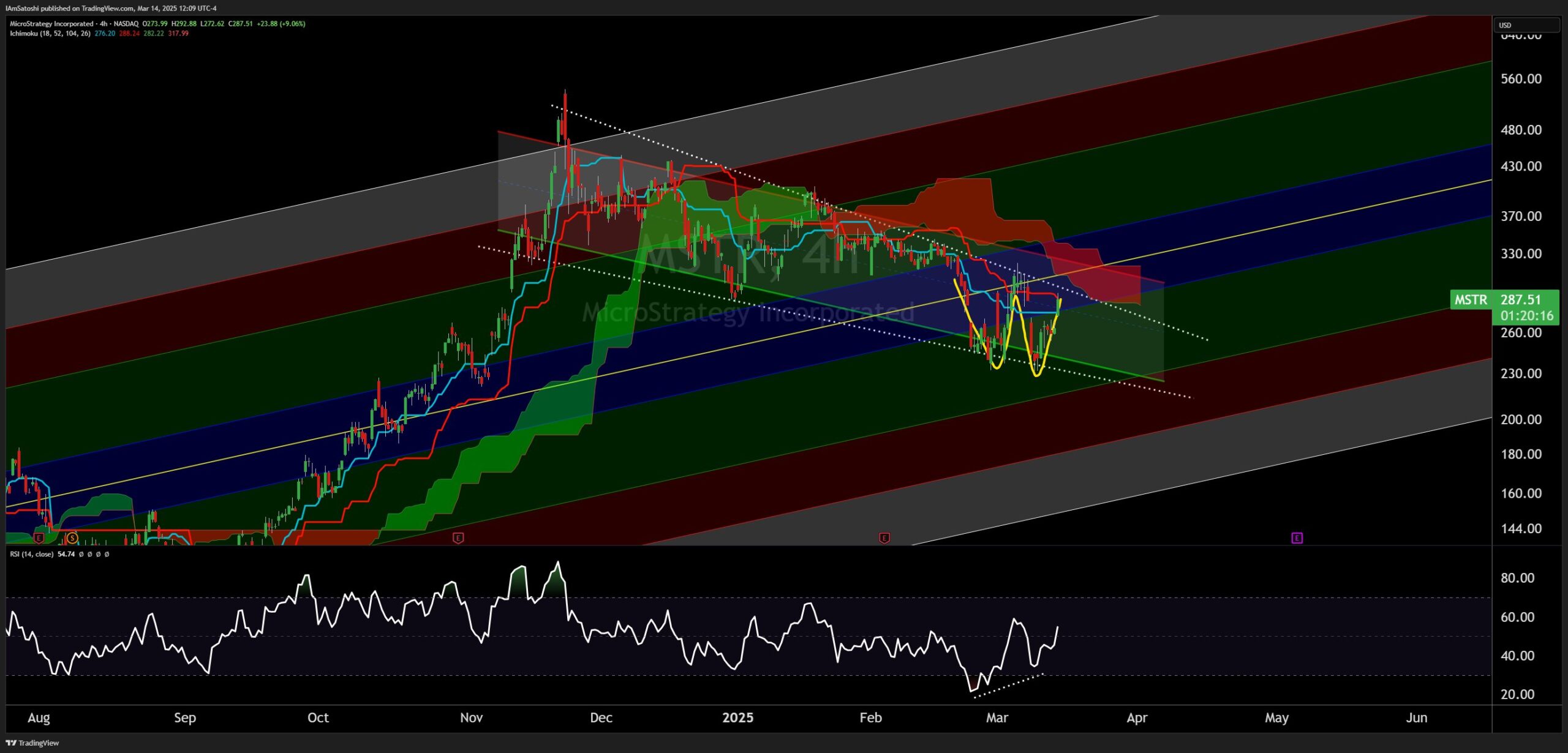Open the earnings E marker near November
The image size is (1568, 753).
[x=458, y=538]
